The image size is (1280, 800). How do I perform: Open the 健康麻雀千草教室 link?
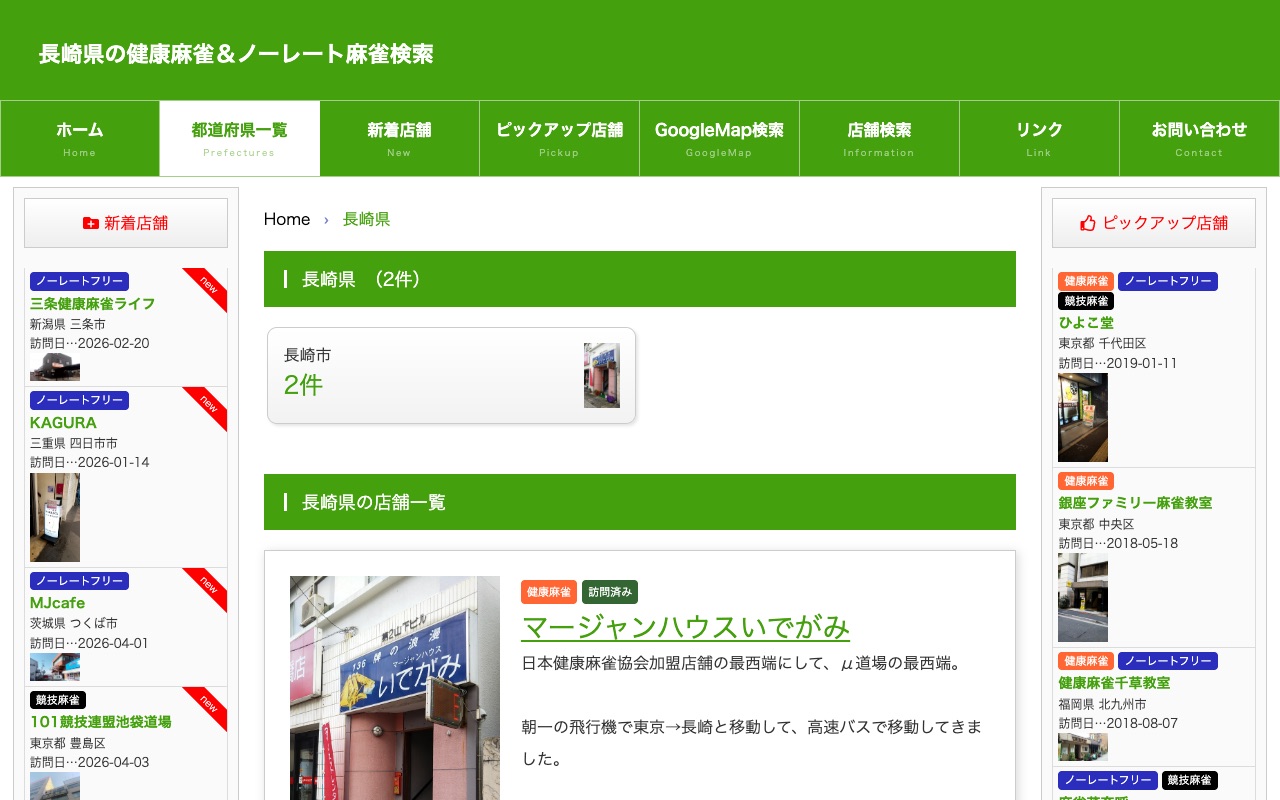[x=1114, y=683]
